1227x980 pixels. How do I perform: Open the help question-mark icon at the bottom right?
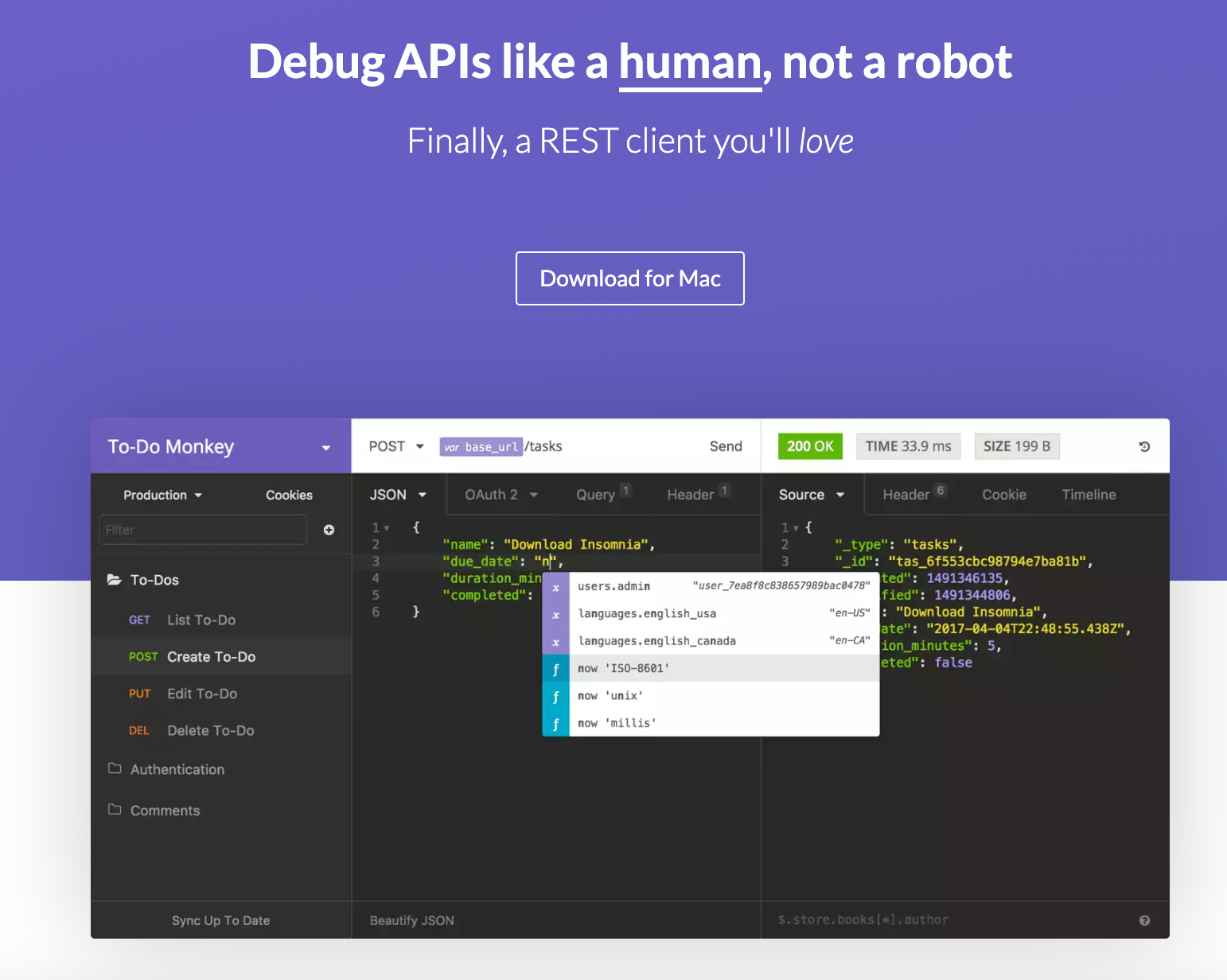pos(1144,920)
